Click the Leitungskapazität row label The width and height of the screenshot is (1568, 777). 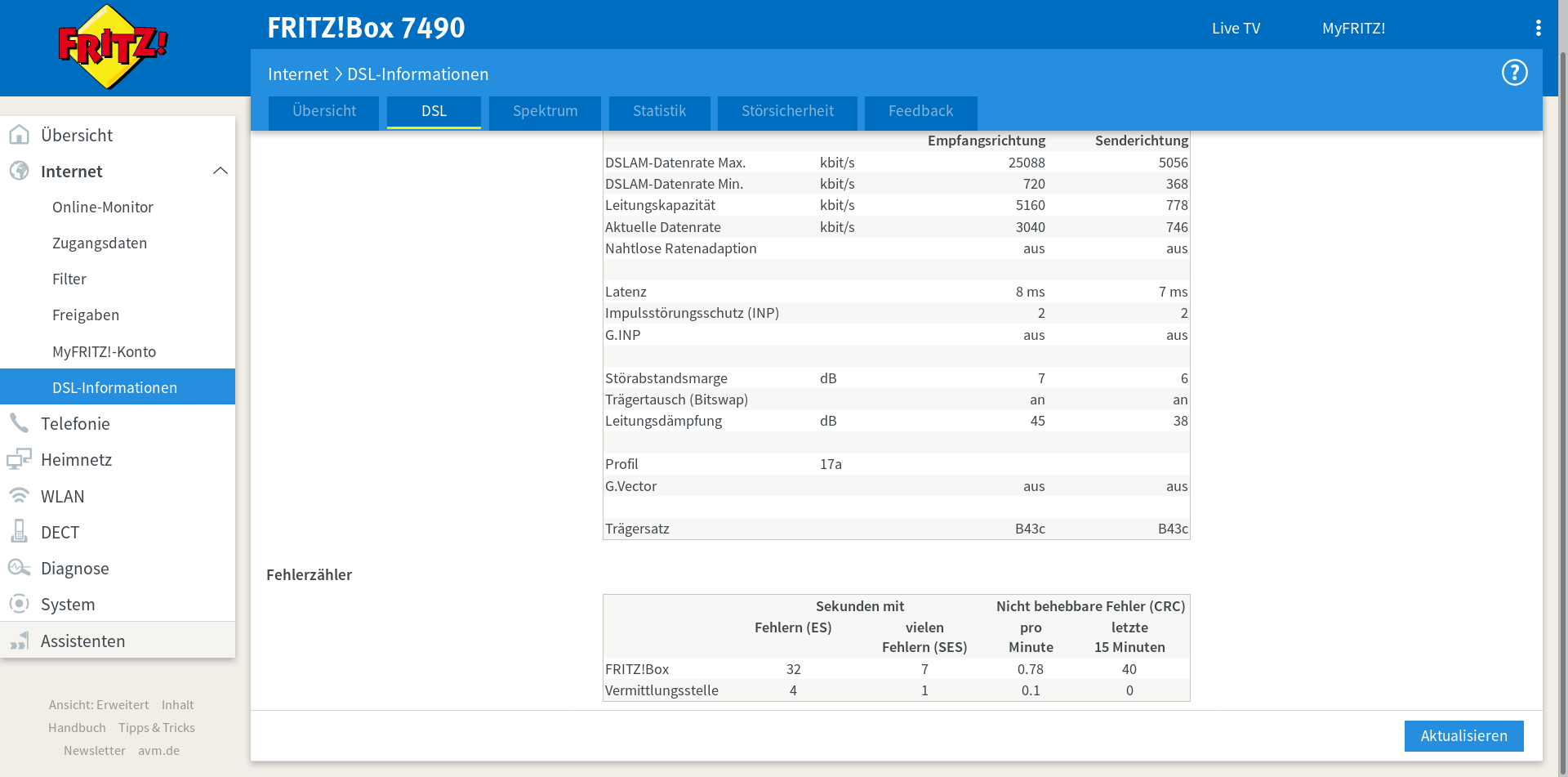point(660,205)
